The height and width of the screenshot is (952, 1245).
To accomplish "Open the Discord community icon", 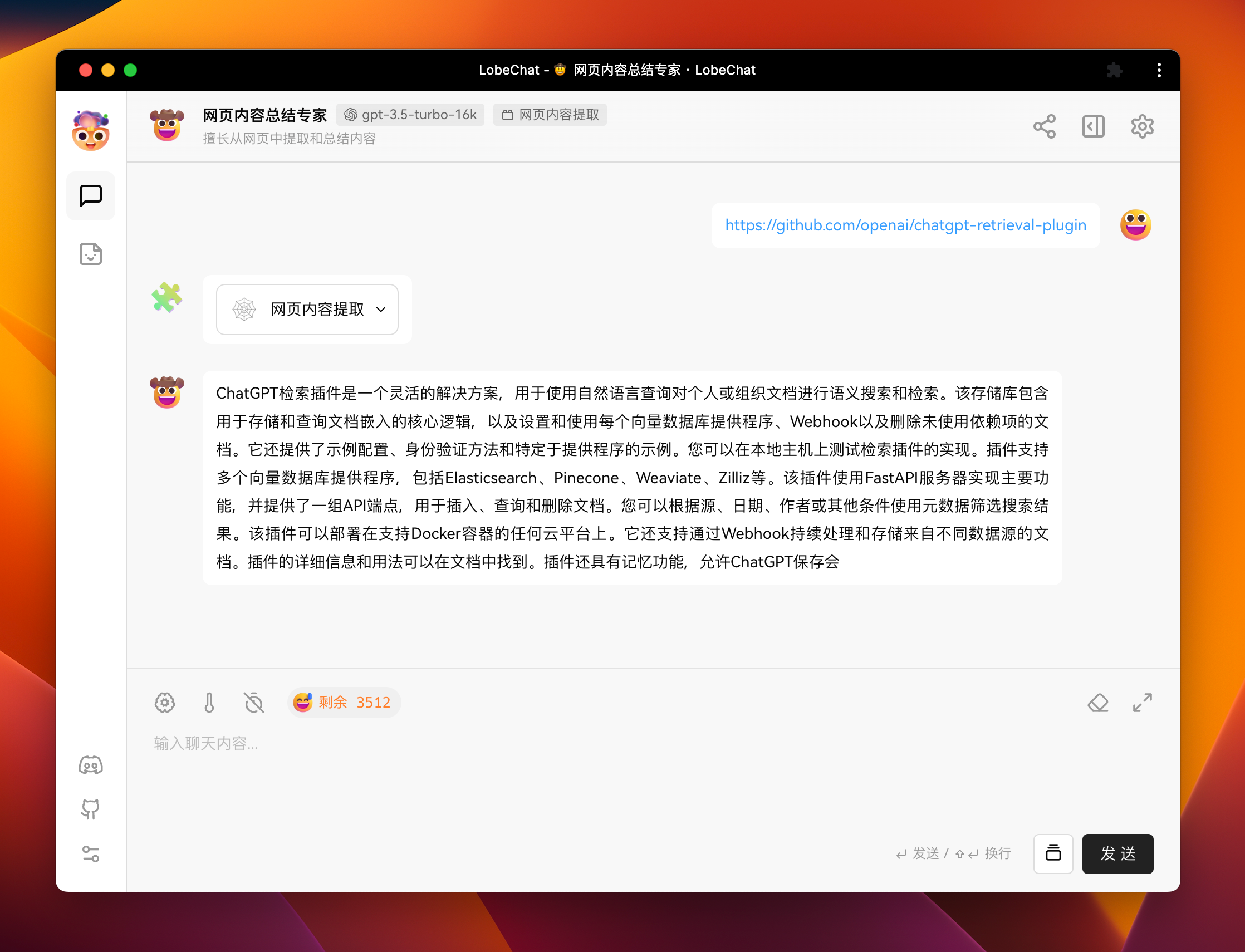I will [91, 765].
